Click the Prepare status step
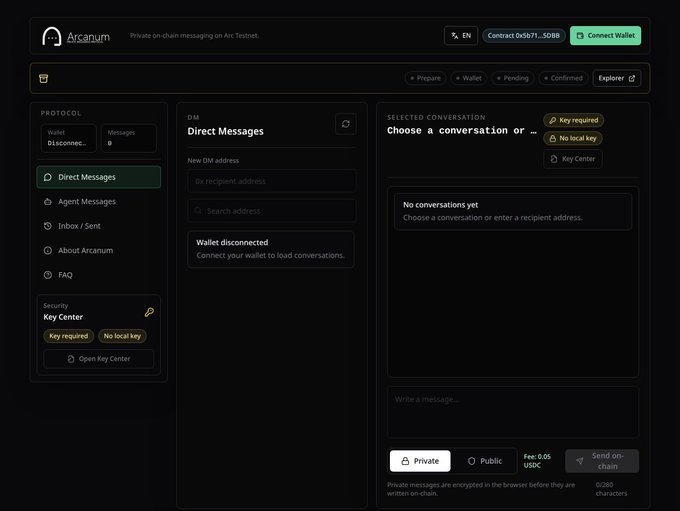680x511 pixels. coord(425,78)
